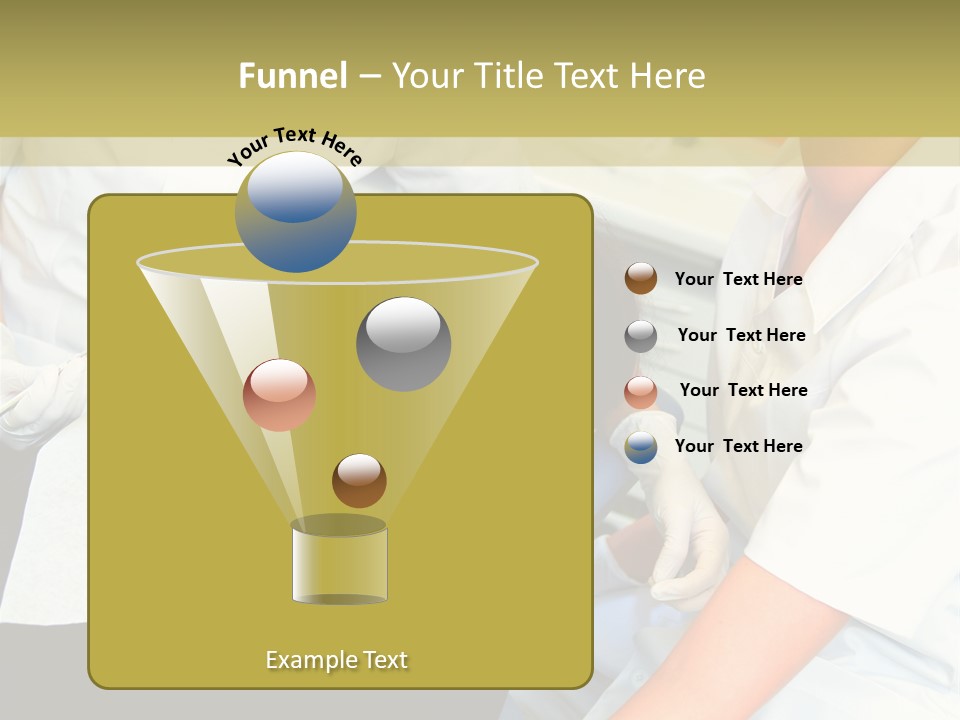960x720 pixels.
Task: Click the bold word "Funnel" in the title
Action: click(293, 76)
